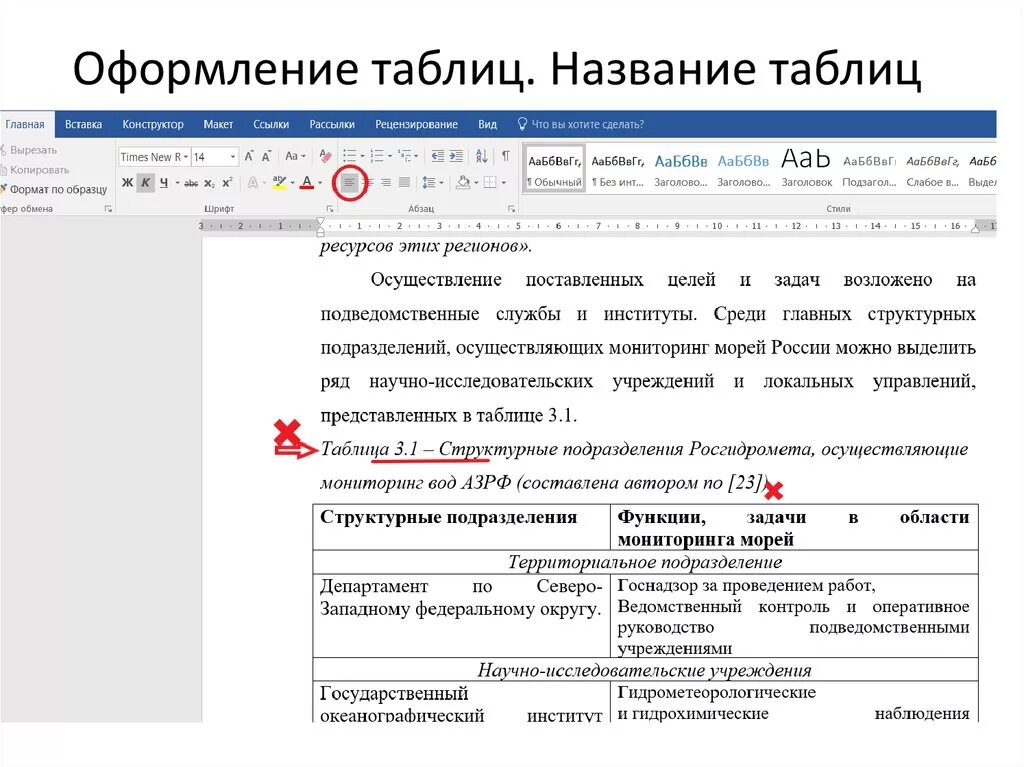
Task: Expand the shading color arrow
Action: [476, 183]
